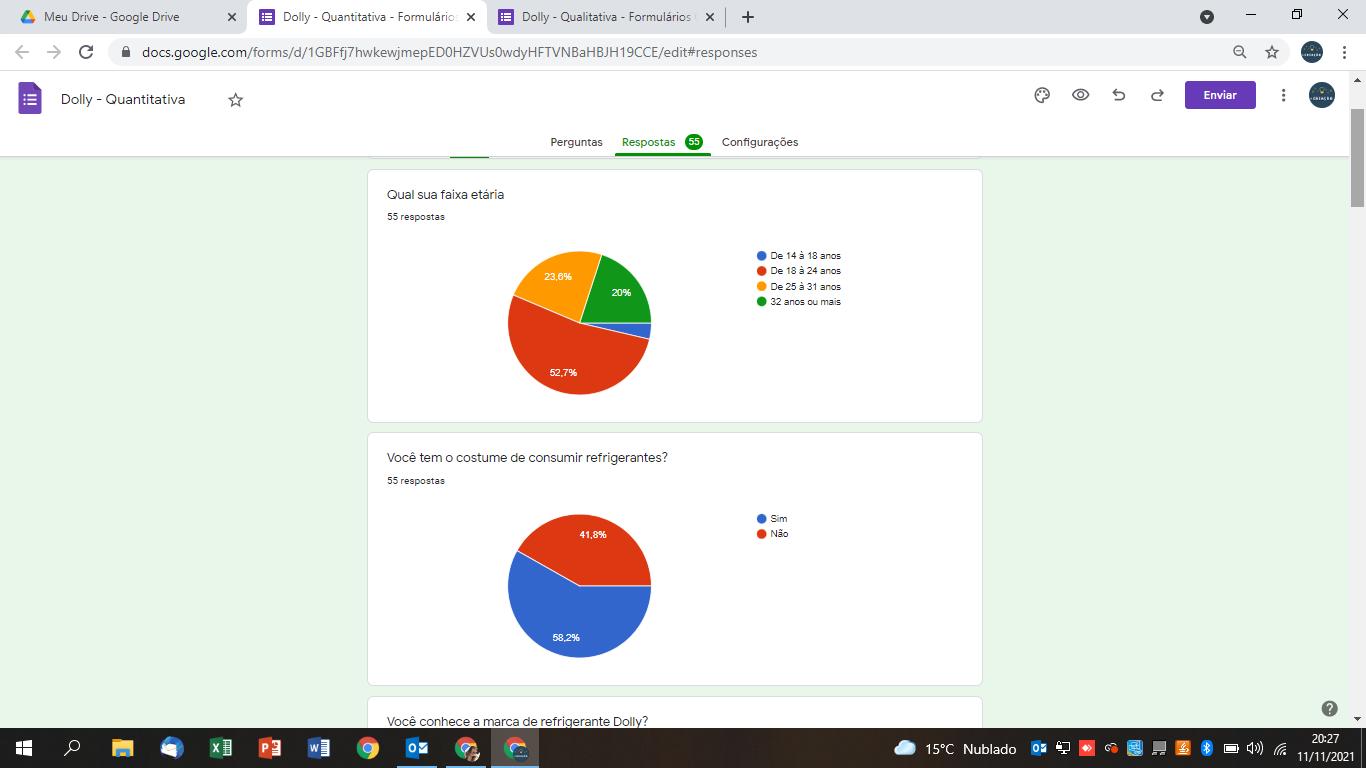The width and height of the screenshot is (1366, 768).
Task: Bookmark this page with the star icon
Action: point(1272,52)
